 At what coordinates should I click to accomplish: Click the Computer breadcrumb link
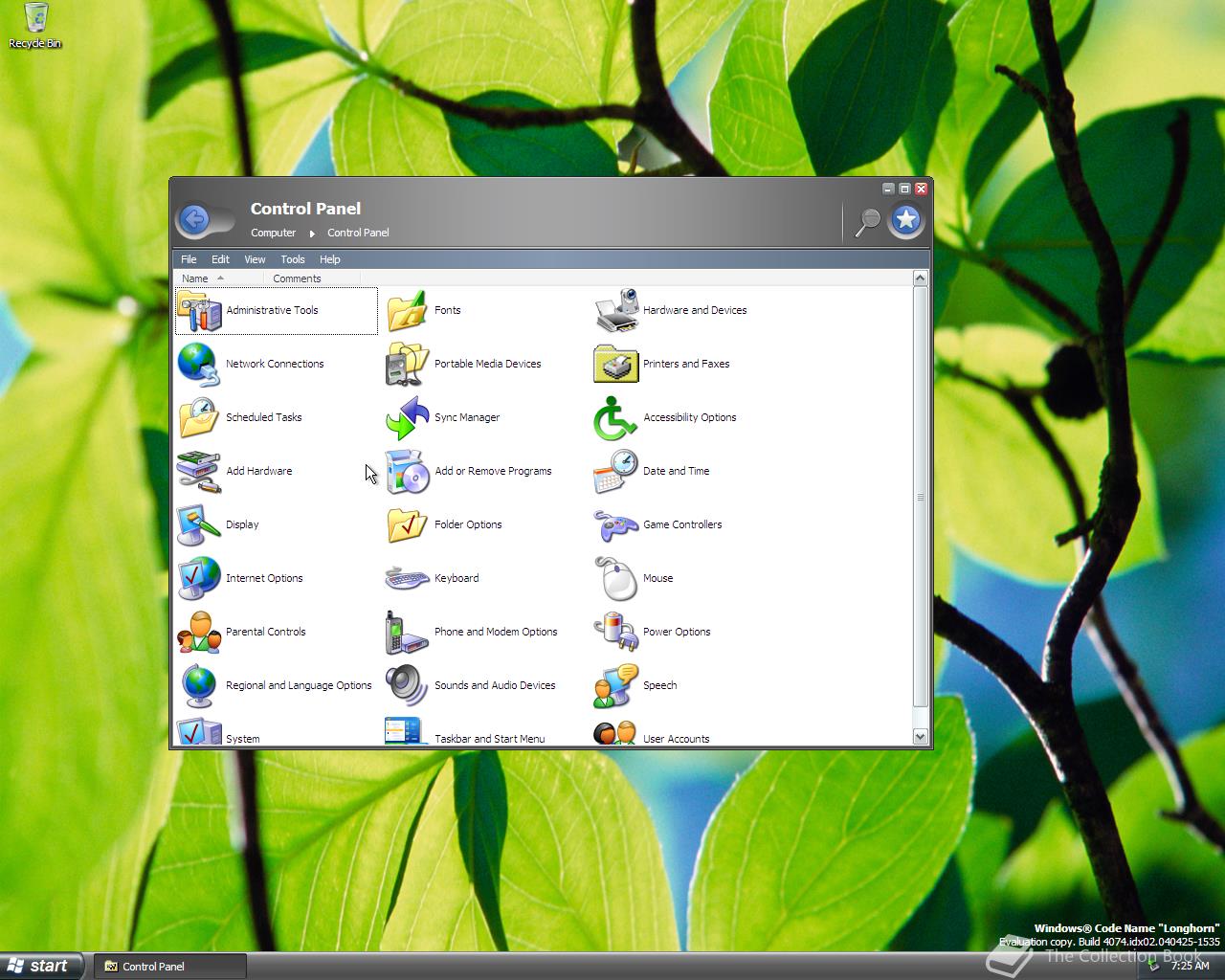[x=273, y=233]
